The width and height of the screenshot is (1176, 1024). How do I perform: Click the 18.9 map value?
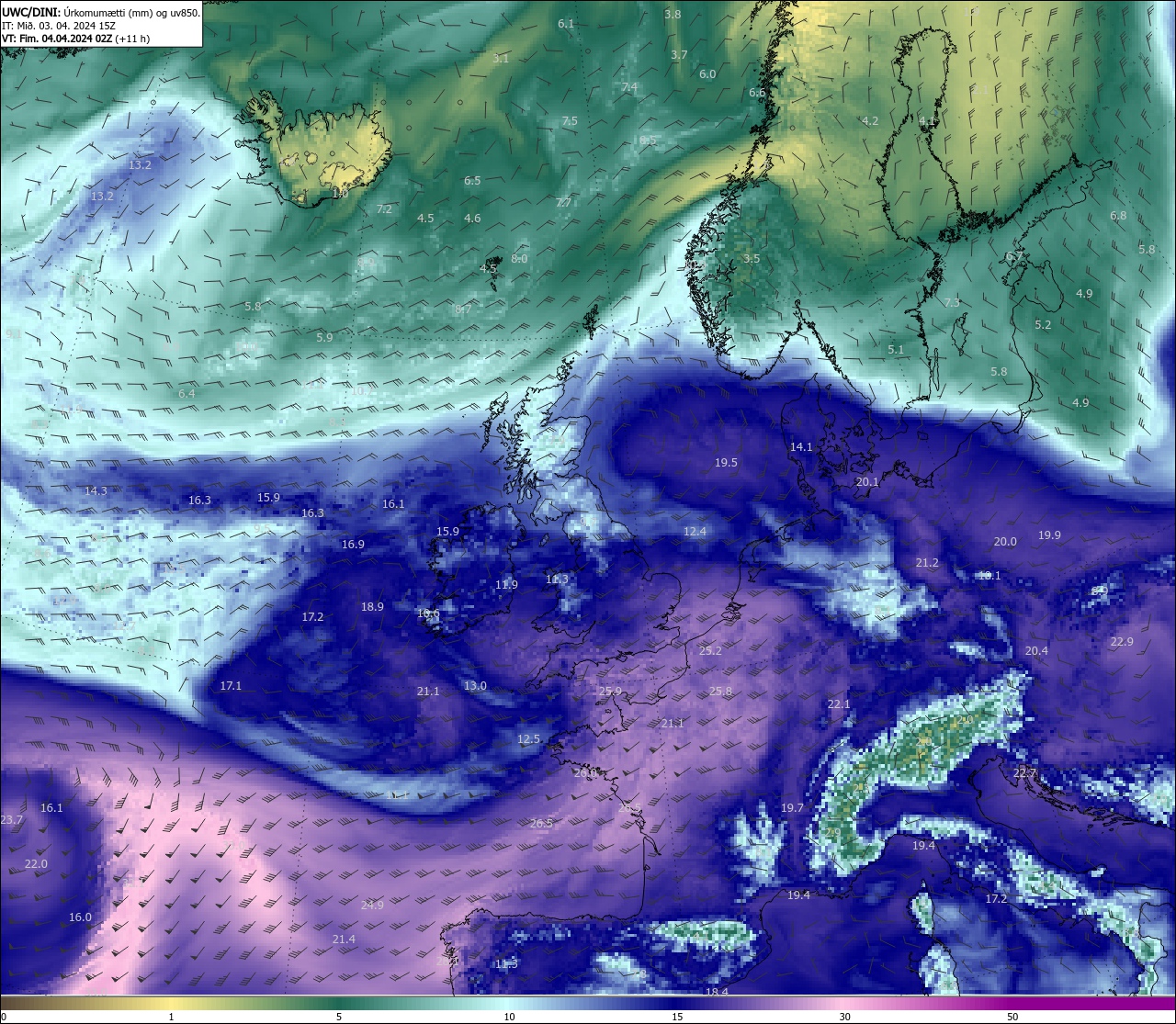(x=372, y=606)
